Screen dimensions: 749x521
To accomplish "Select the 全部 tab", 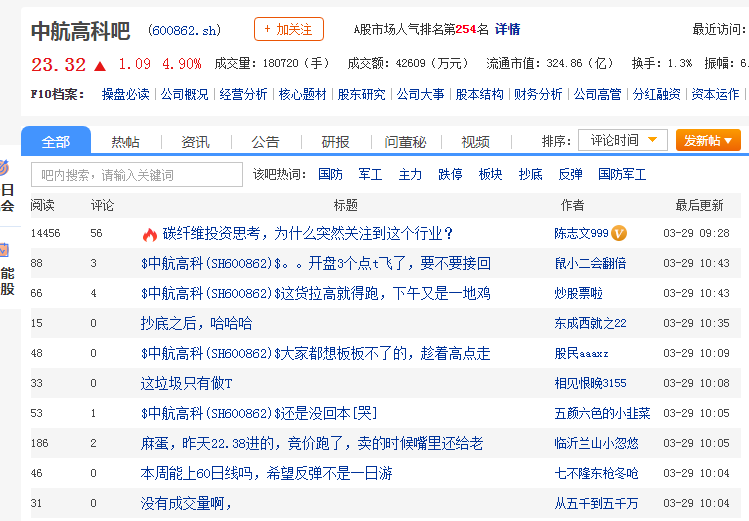I will 56,141.
